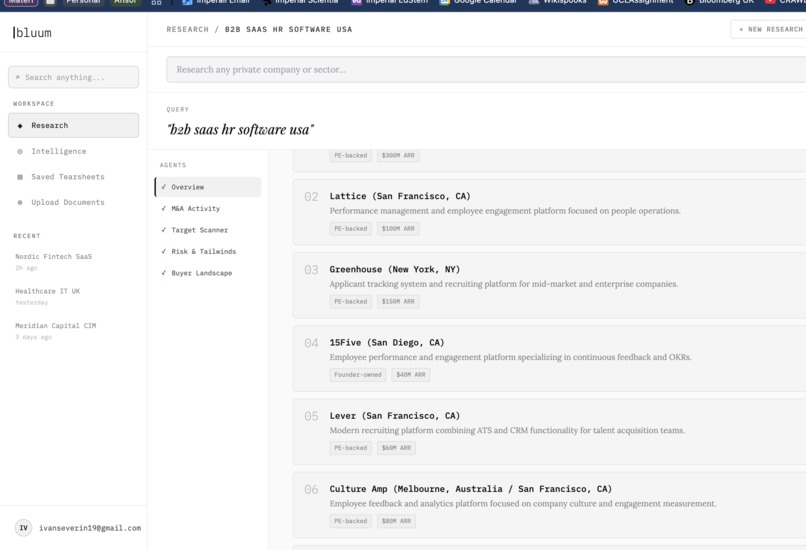Click the $60M ARR tag on Lever
This screenshot has width=806, height=550.
[396, 448]
